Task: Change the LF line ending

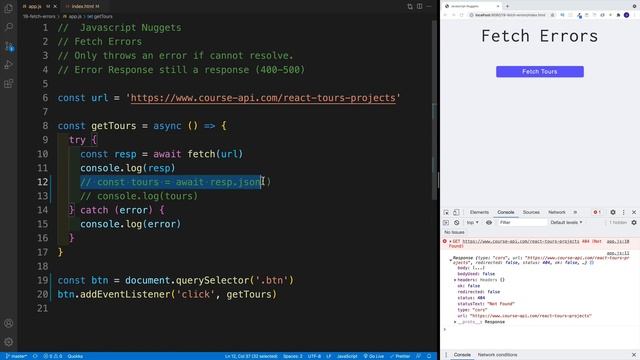Action: [329, 356]
